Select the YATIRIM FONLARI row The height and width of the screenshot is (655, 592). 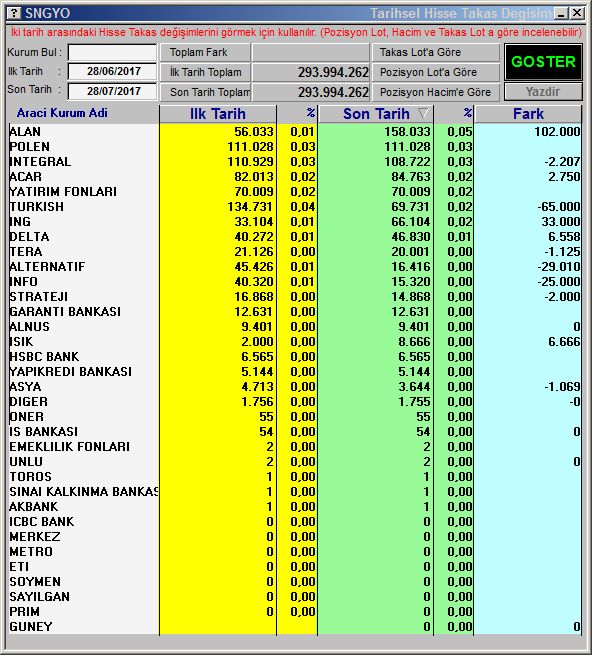(x=295, y=192)
